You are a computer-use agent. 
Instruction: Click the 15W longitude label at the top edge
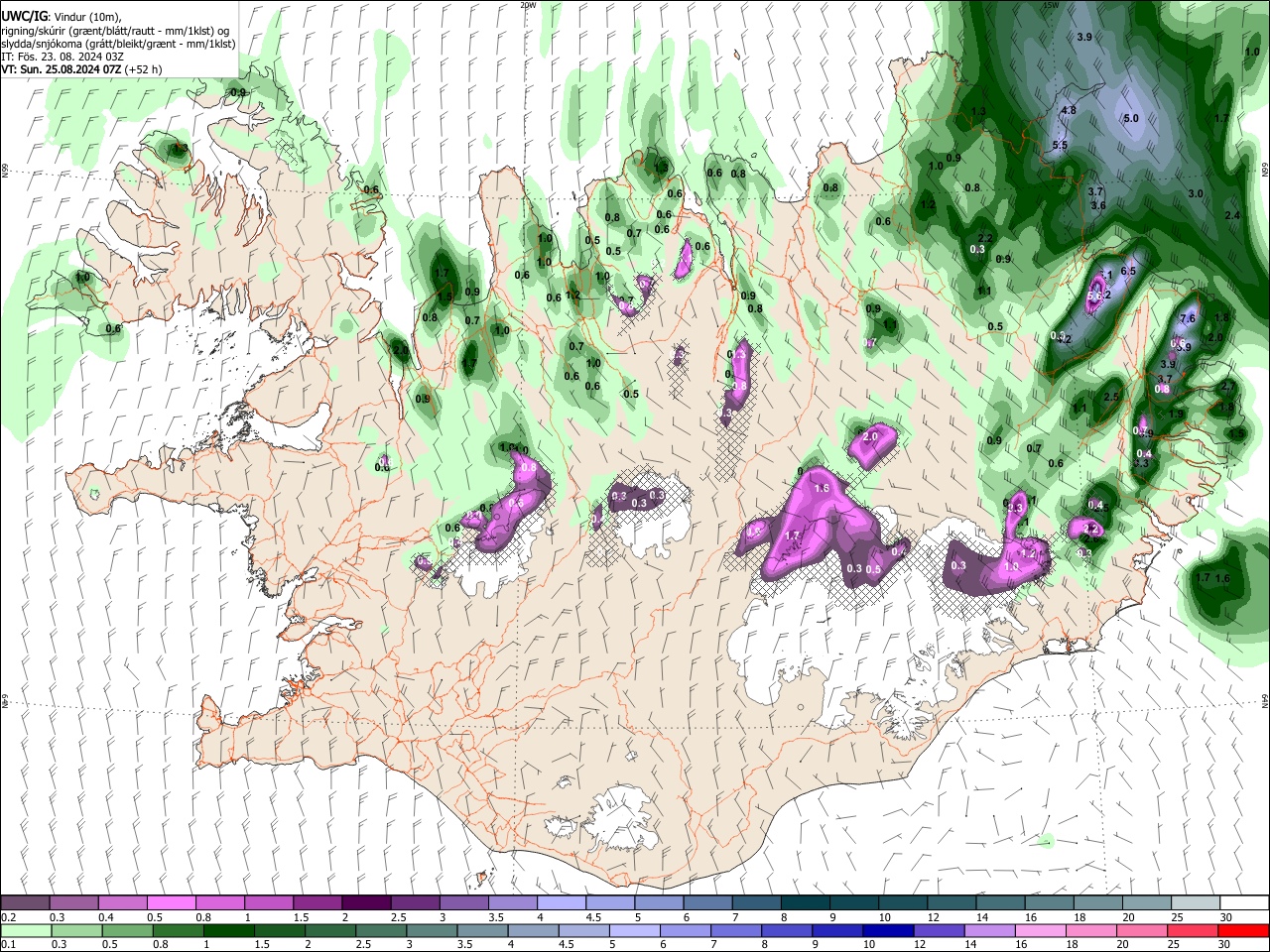[x=1051, y=5]
